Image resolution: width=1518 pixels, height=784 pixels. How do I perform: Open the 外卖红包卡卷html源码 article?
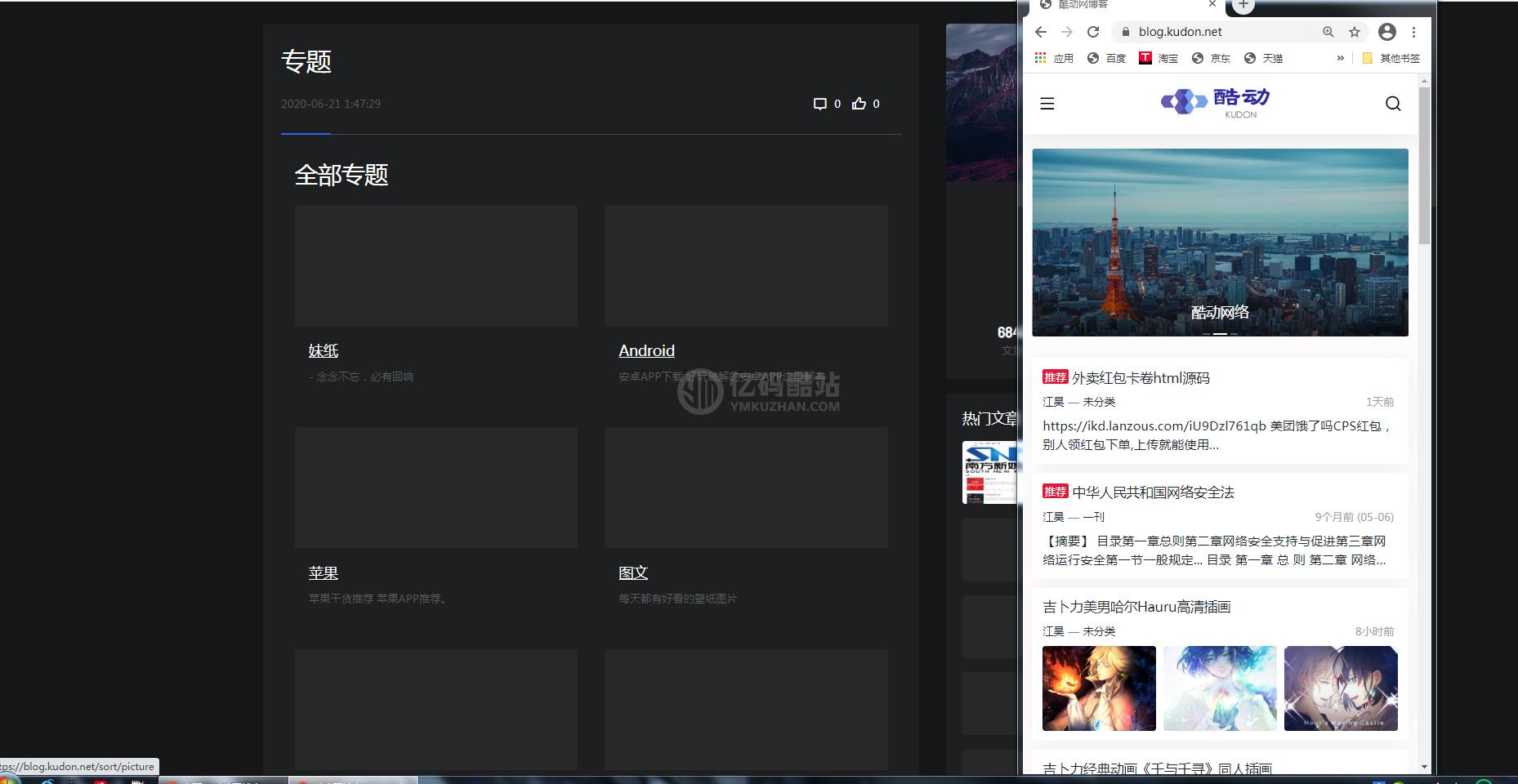[1140, 378]
